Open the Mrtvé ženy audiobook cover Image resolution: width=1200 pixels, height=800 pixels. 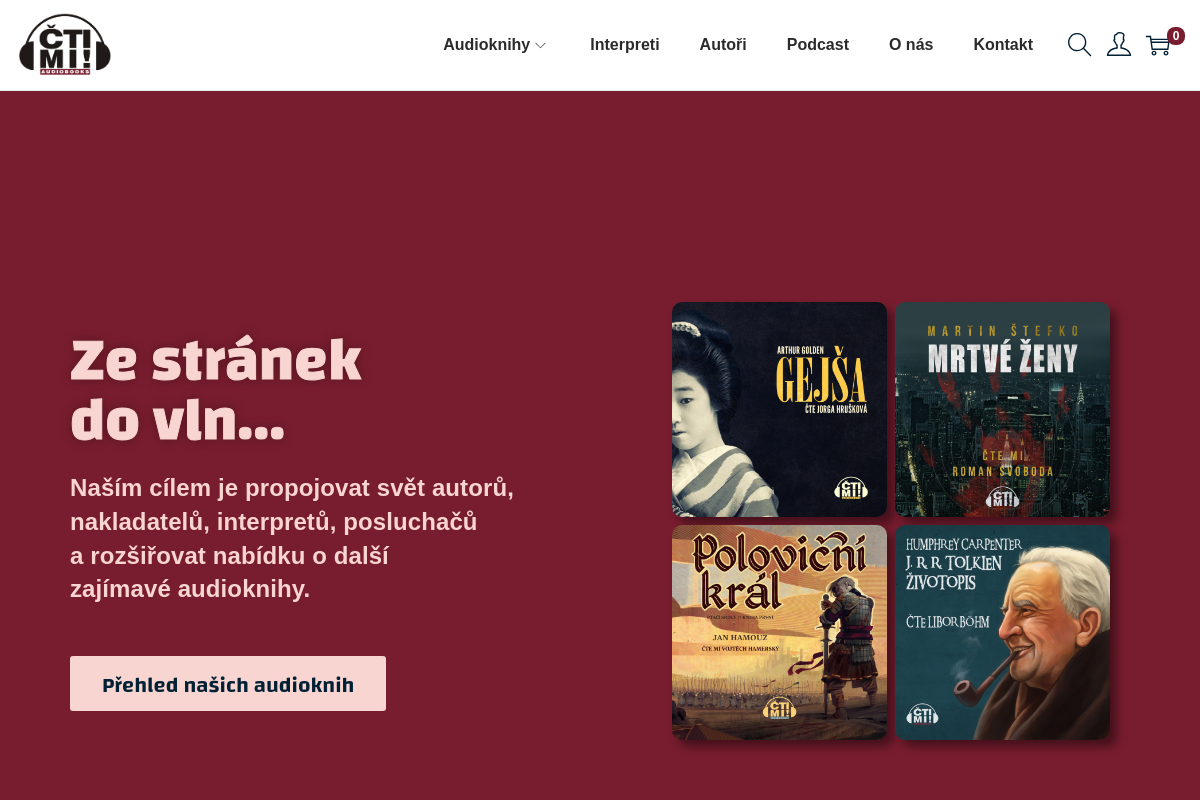pos(1002,409)
